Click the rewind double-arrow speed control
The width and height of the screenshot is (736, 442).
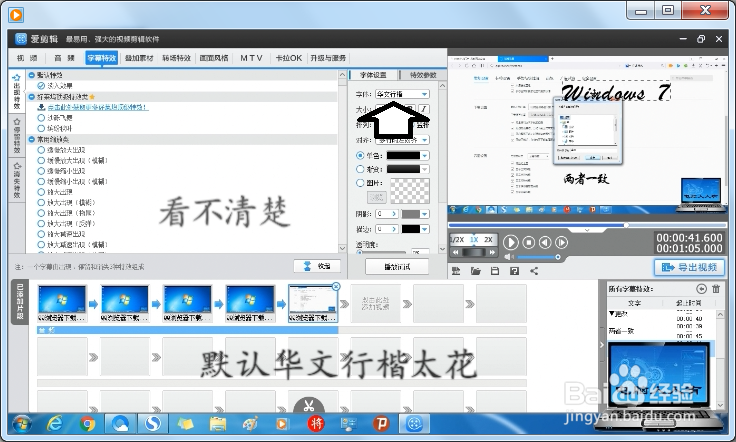[x=455, y=252]
